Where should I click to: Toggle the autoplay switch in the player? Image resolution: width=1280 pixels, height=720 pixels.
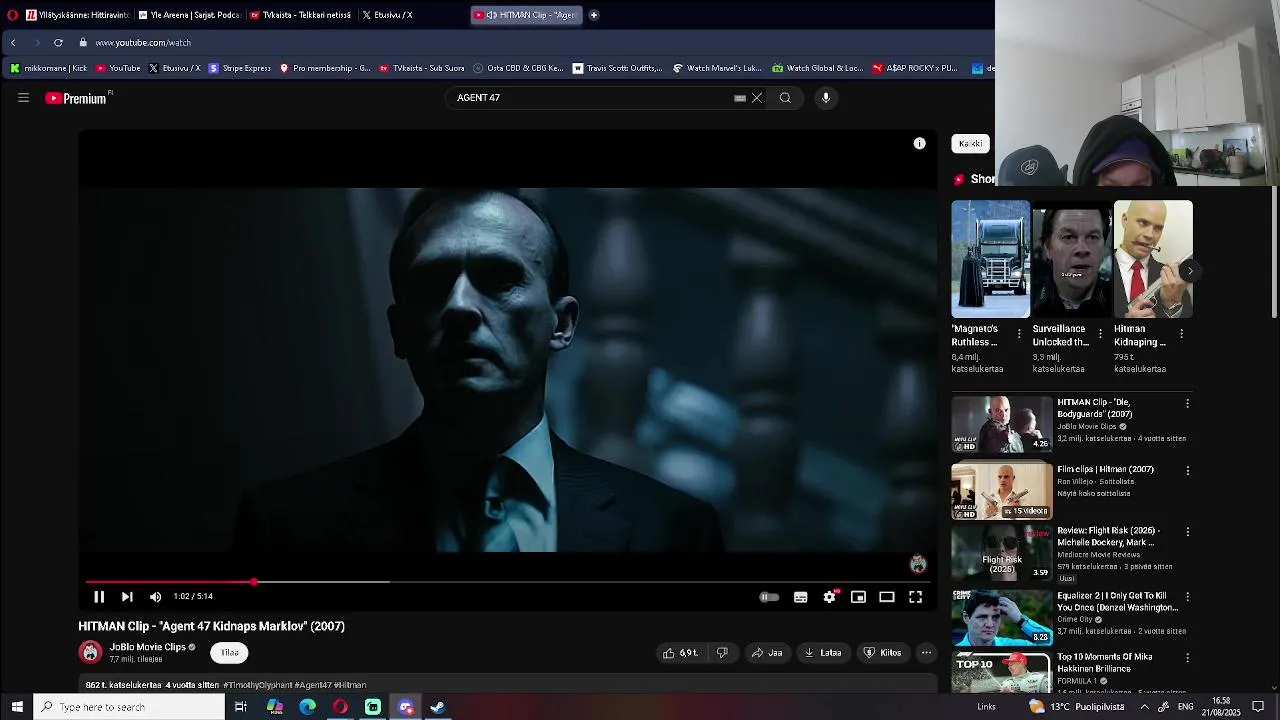(x=769, y=597)
